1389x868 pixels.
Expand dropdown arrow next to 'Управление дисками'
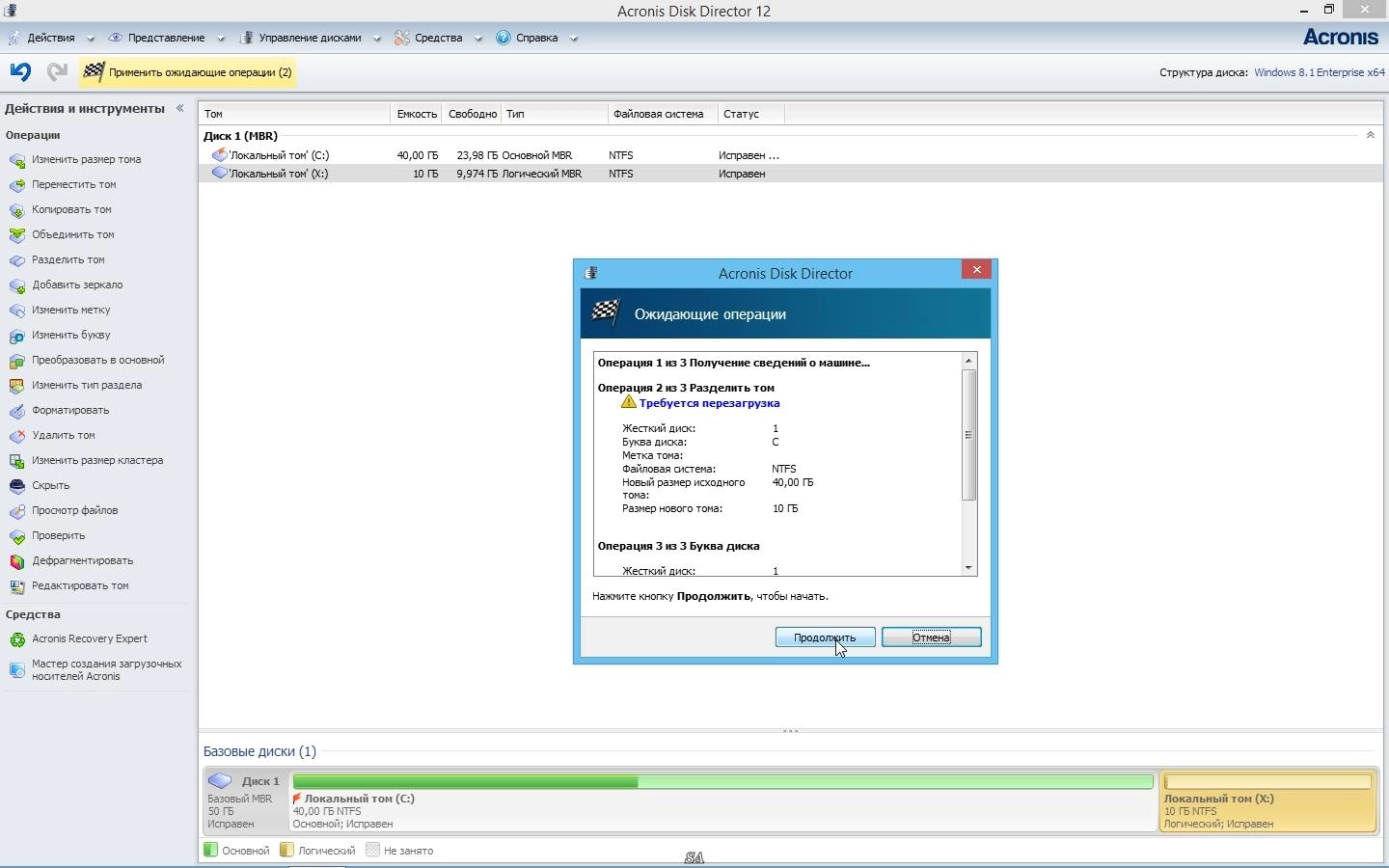point(376,40)
